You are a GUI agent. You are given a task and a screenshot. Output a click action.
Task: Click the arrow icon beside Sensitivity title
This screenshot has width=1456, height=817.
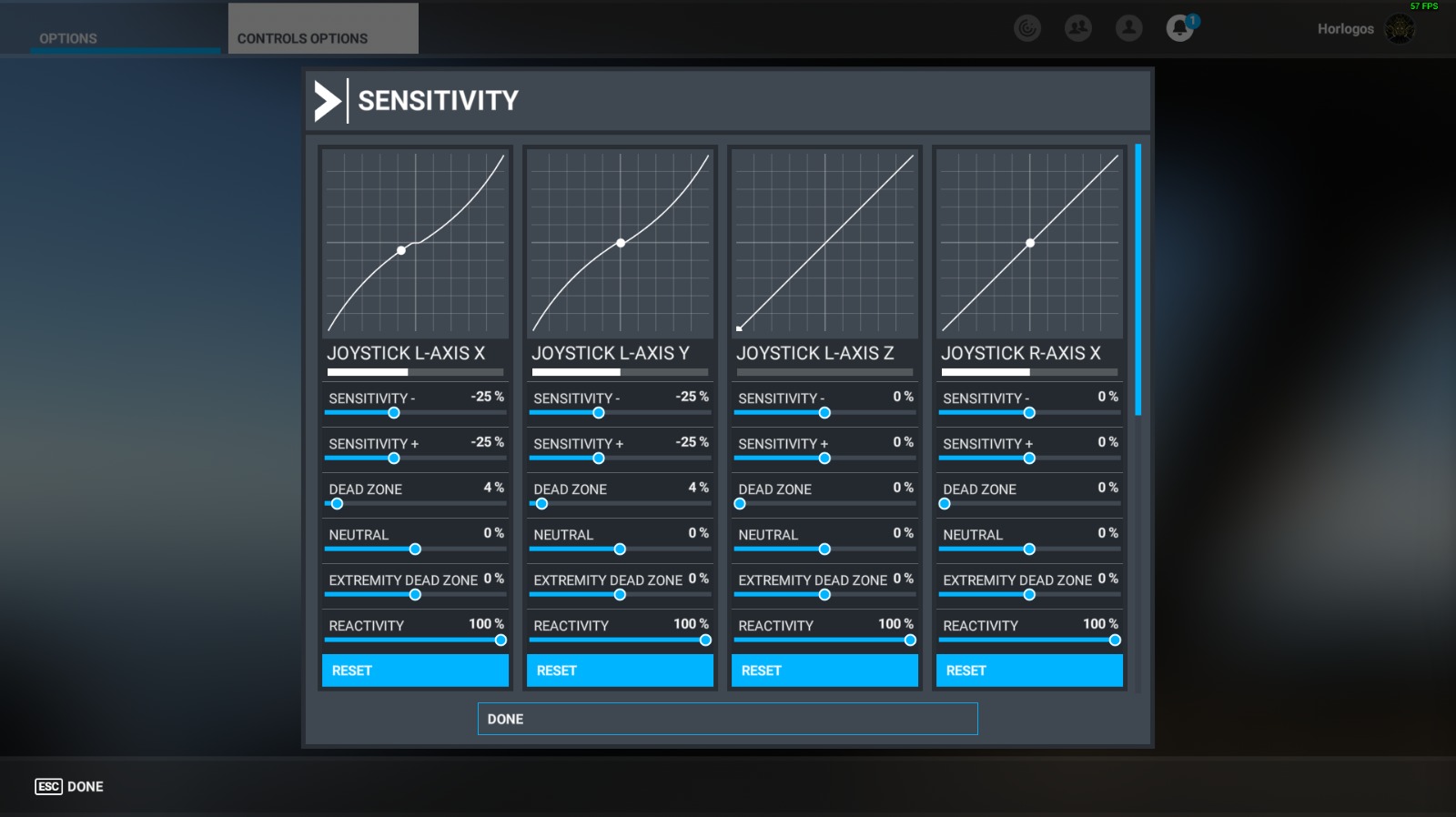click(x=327, y=101)
